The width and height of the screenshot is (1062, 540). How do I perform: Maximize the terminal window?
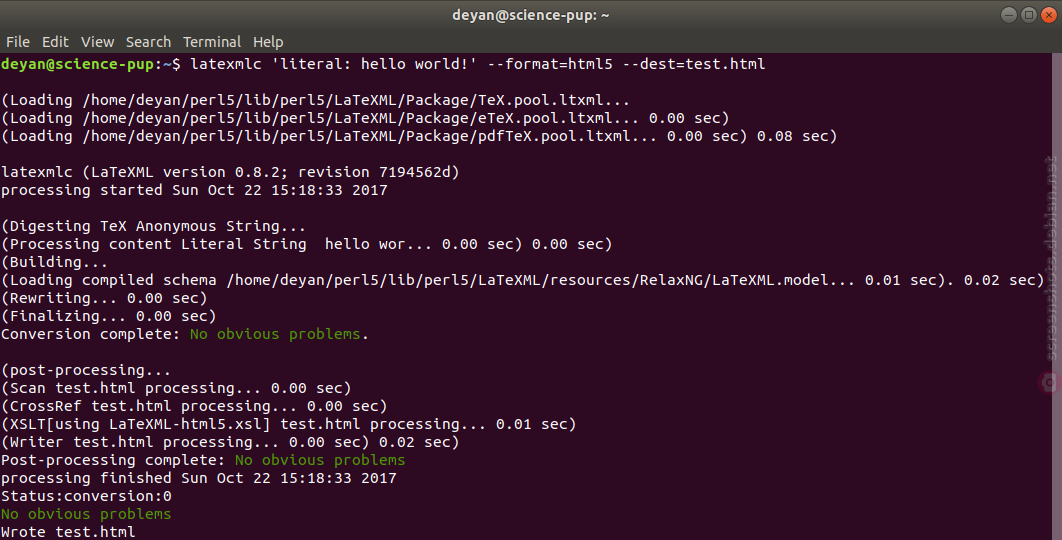pyautogui.click(x=1029, y=15)
